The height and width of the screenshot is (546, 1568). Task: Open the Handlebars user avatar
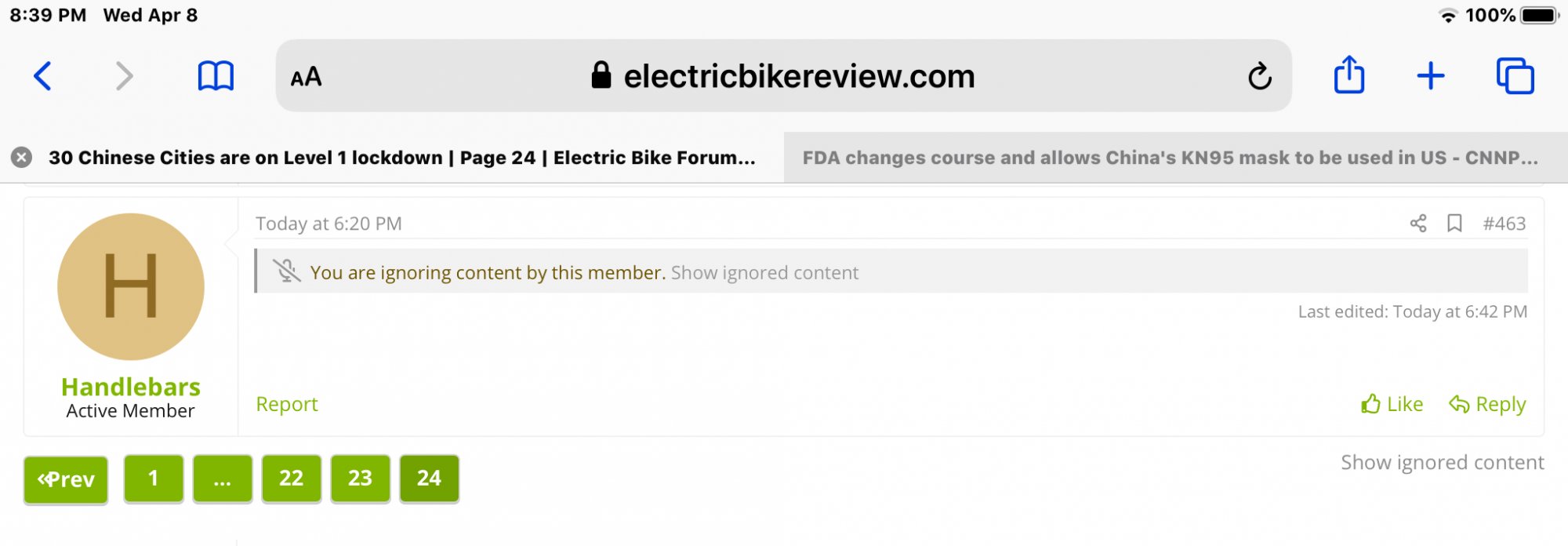pos(131,286)
